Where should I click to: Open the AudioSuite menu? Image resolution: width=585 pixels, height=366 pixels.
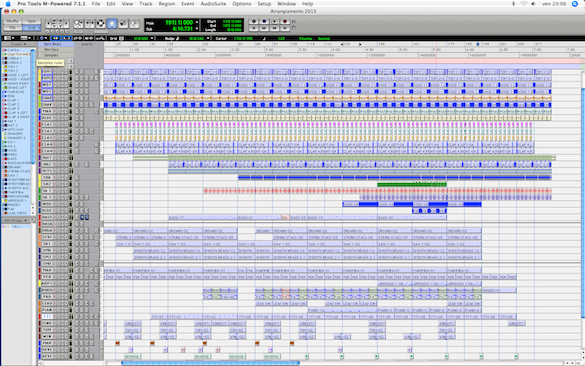(x=213, y=4)
